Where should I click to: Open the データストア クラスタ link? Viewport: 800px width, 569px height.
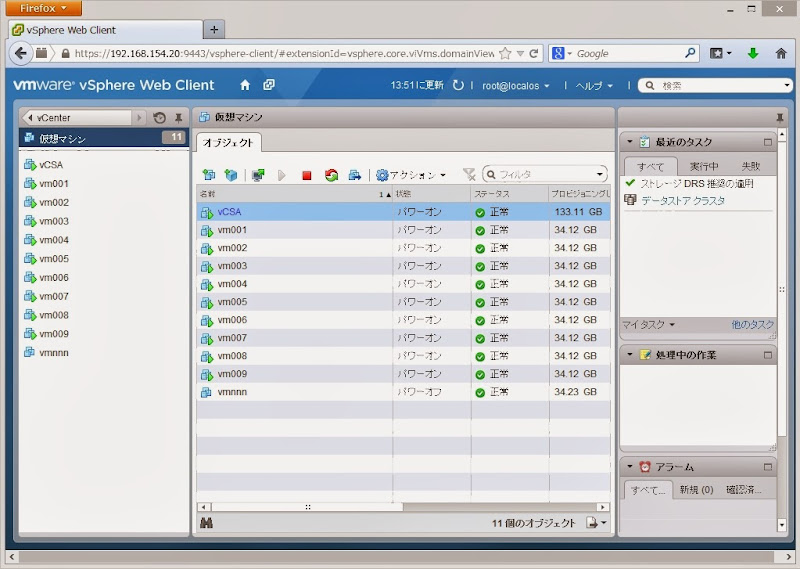[683, 201]
